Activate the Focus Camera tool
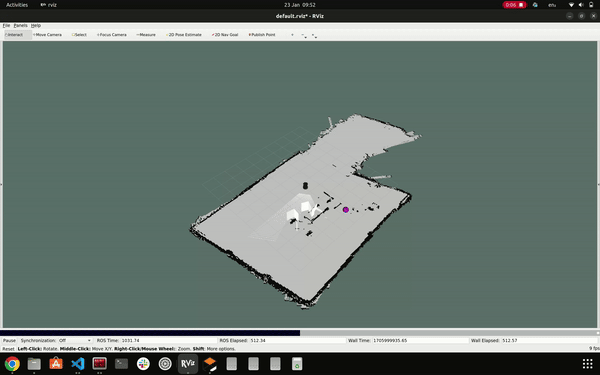The image size is (600, 375). click(112, 35)
